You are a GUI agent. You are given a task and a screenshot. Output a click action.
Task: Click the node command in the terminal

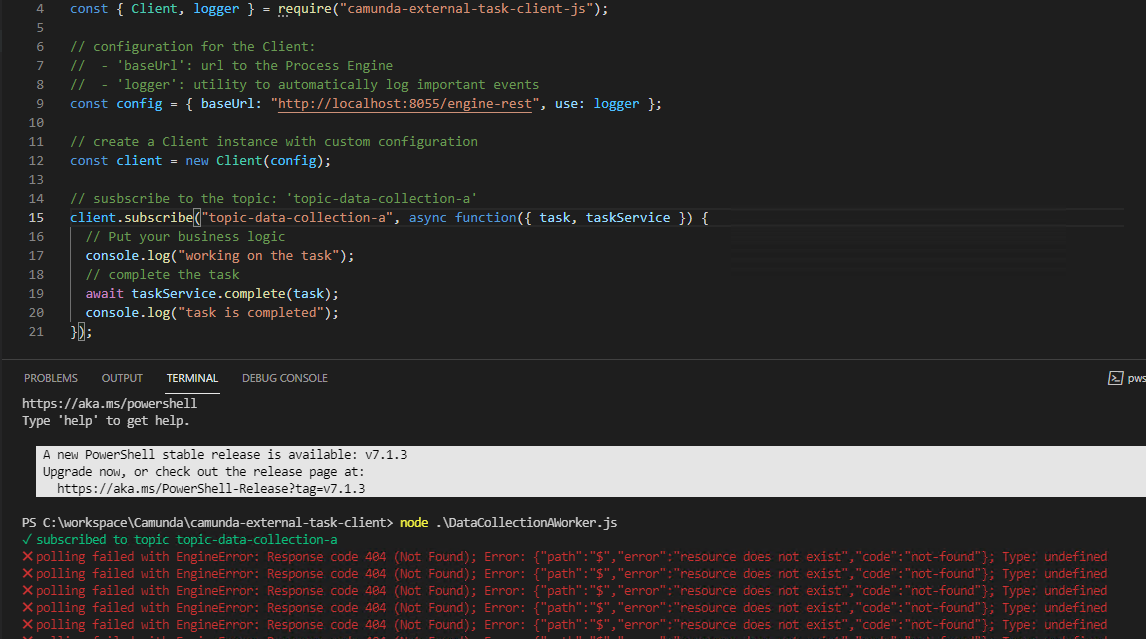[414, 523]
